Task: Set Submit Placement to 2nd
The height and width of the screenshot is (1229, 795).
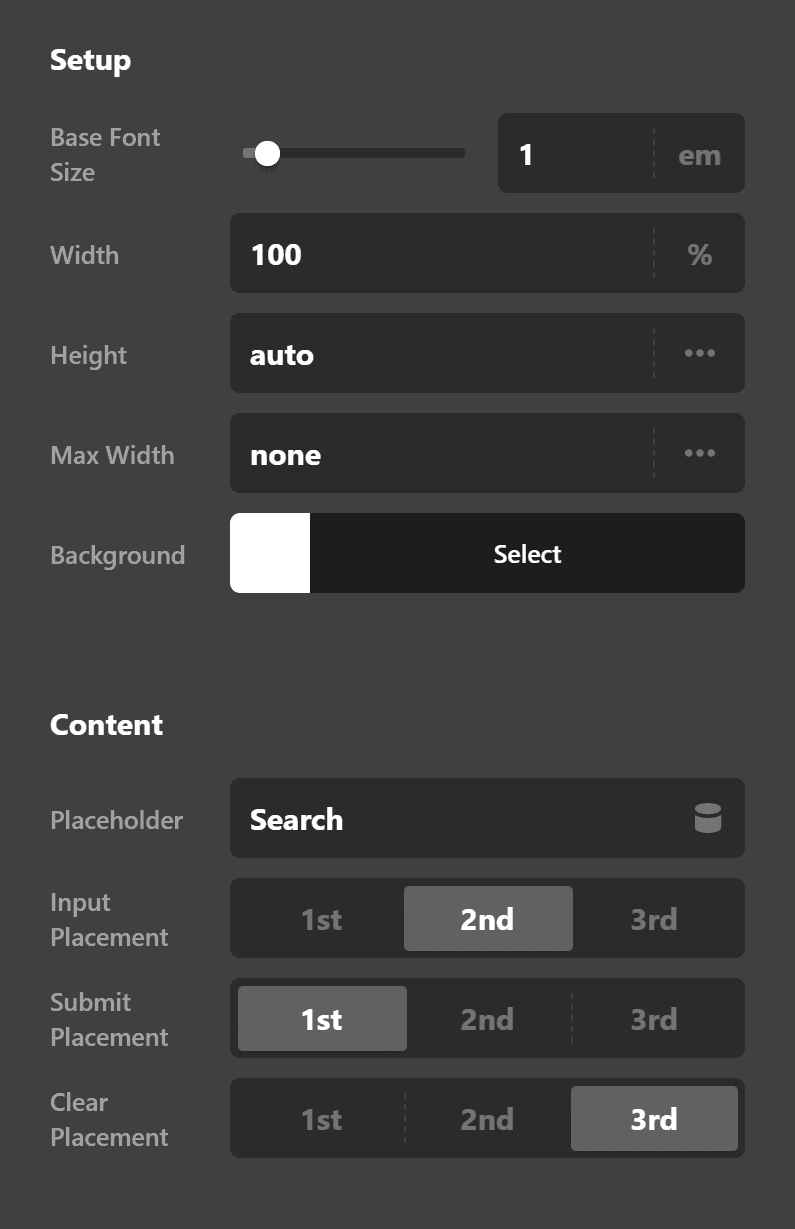Action: tap(487, 1018)
